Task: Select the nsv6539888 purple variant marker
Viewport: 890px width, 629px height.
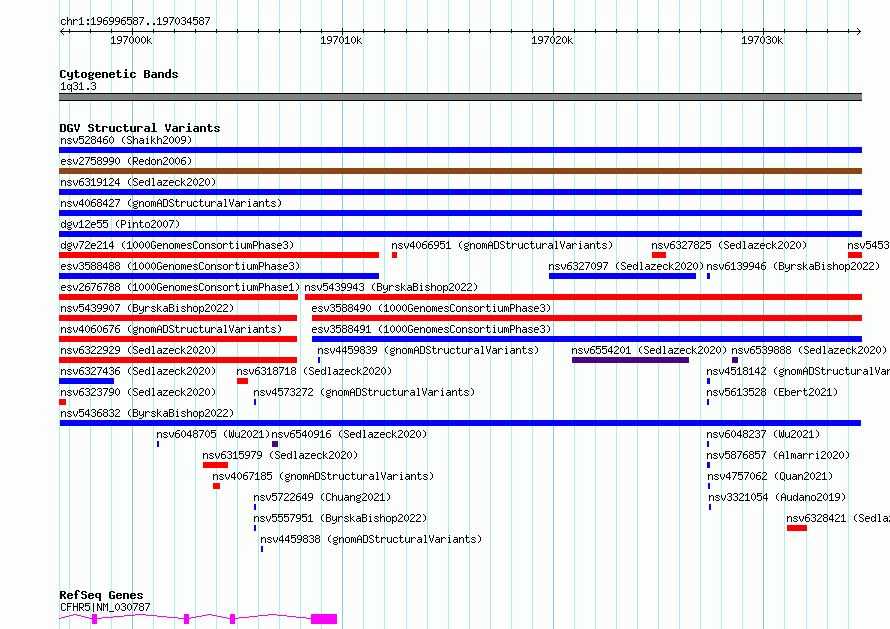Action: point(735,360)
